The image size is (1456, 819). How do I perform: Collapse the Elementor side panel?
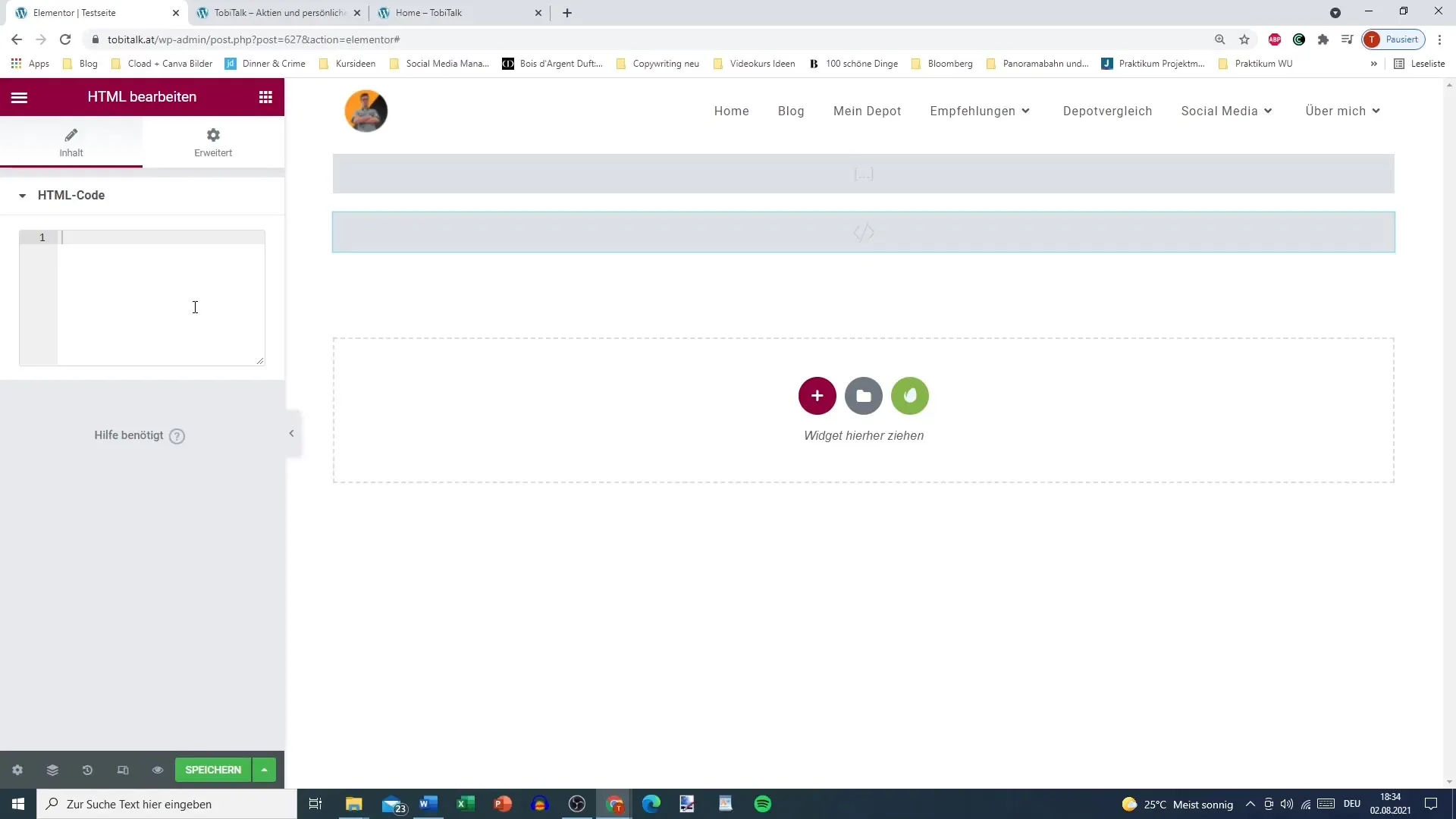point(291,434)
